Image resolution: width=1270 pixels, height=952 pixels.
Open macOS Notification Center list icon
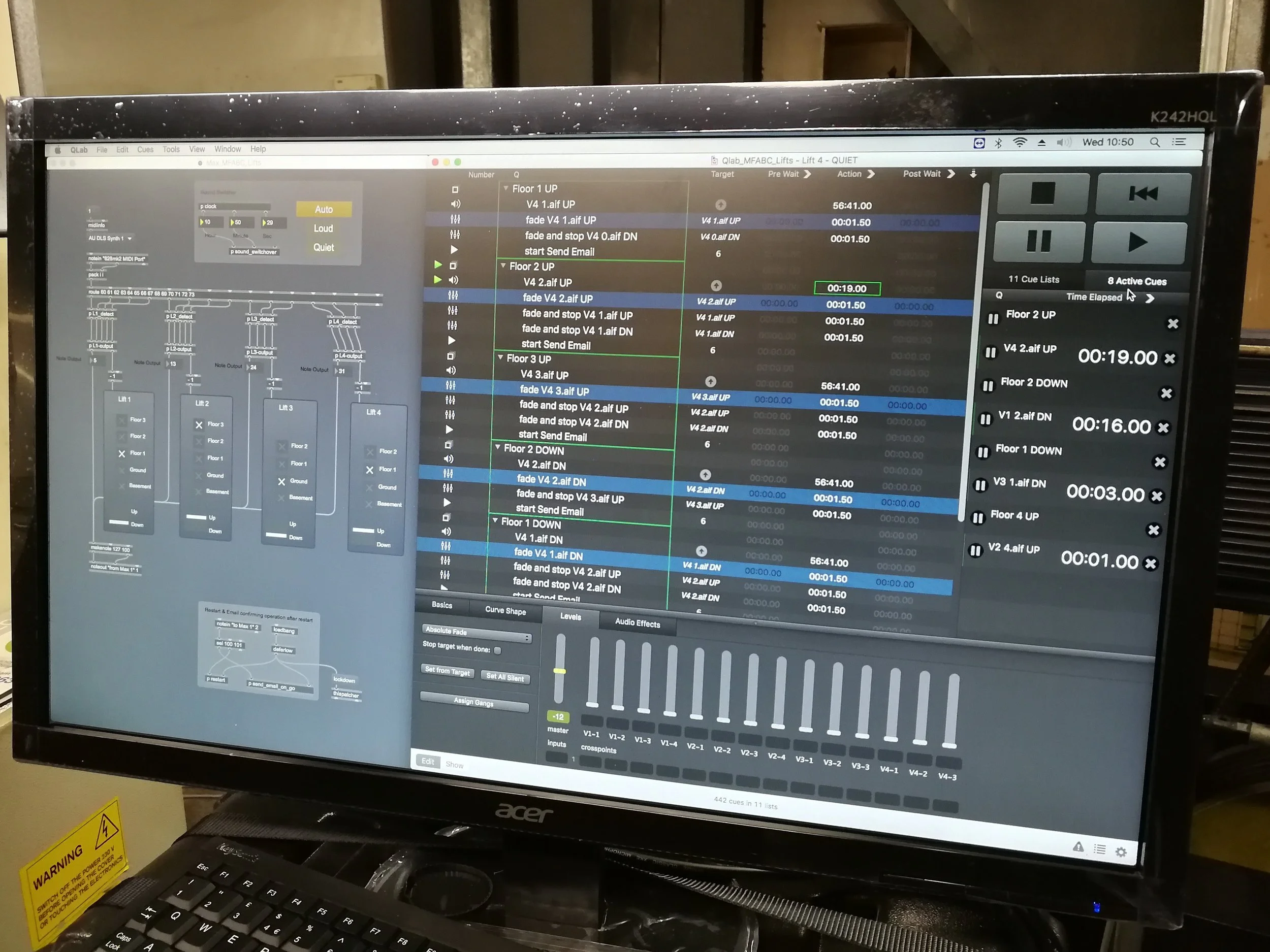pos(1179,142)
